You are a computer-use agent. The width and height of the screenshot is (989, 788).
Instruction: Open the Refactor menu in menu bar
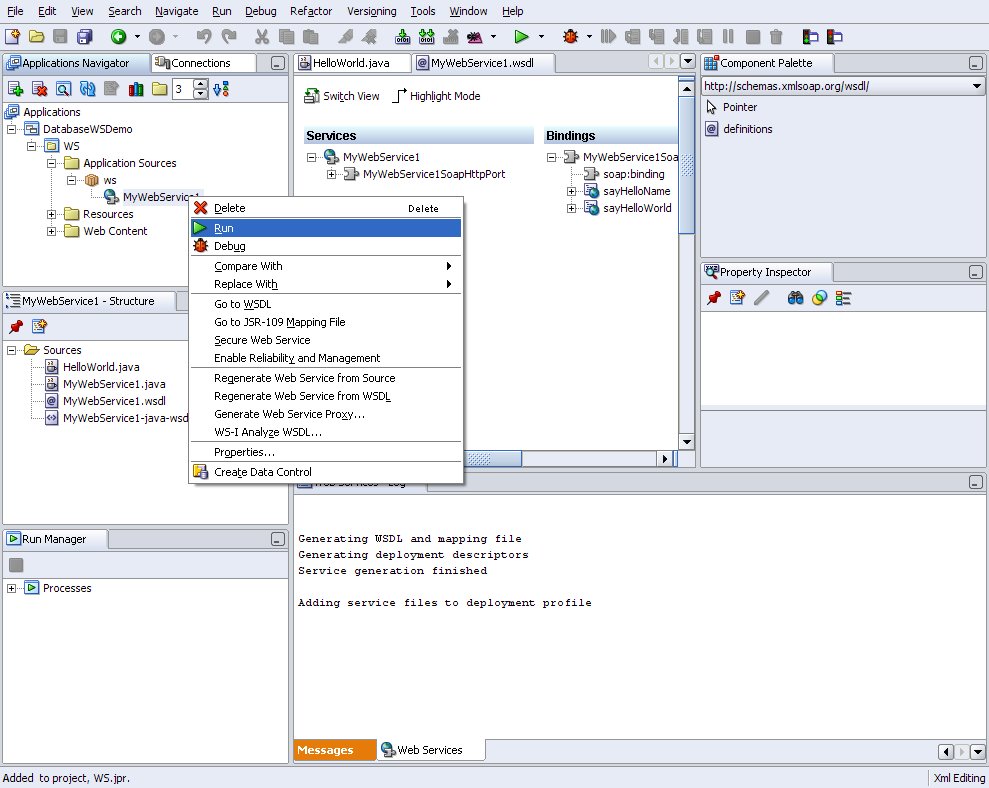click(311, 11)
